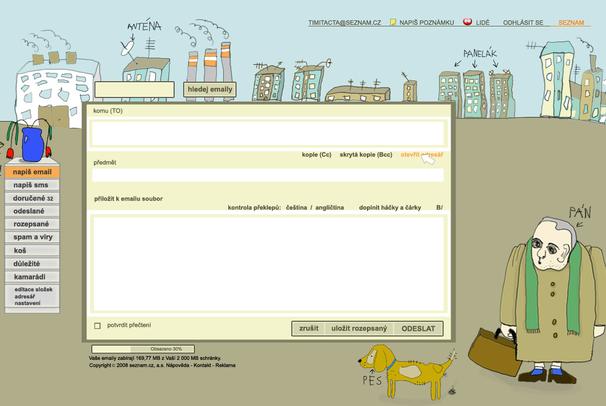Open the address book via 'otevřít adresář'

click(x=421, y=155)
